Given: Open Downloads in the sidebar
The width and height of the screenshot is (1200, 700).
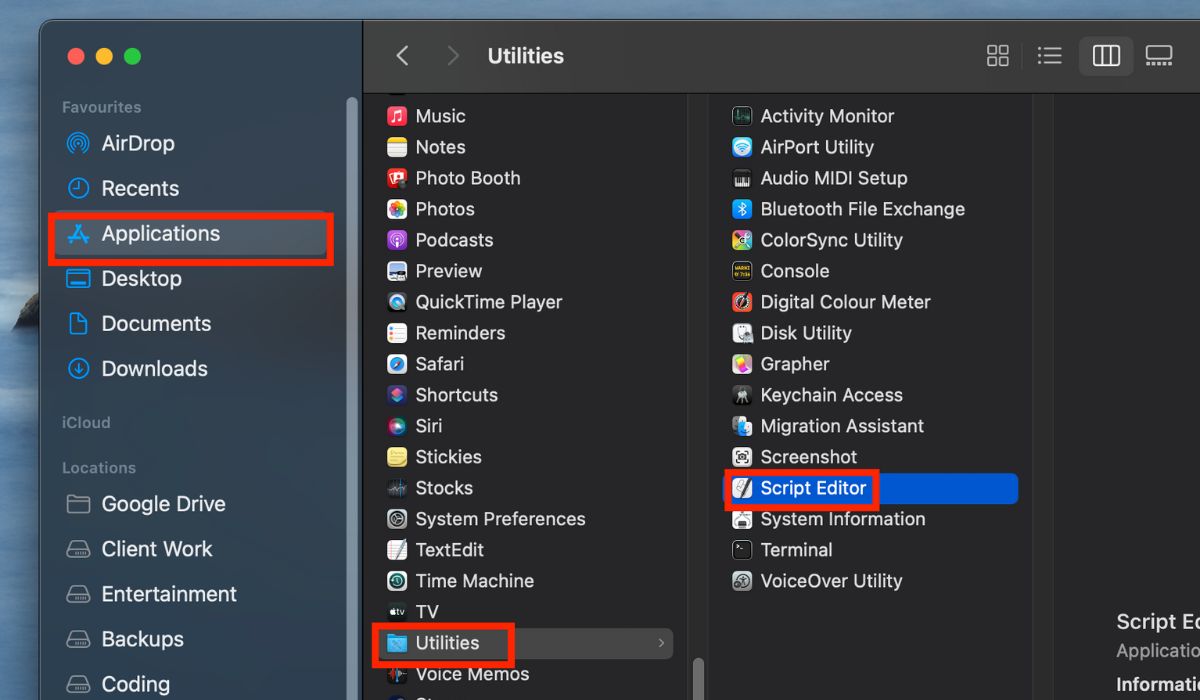Looking at the screenshot, I should click(x=136, y=368).
